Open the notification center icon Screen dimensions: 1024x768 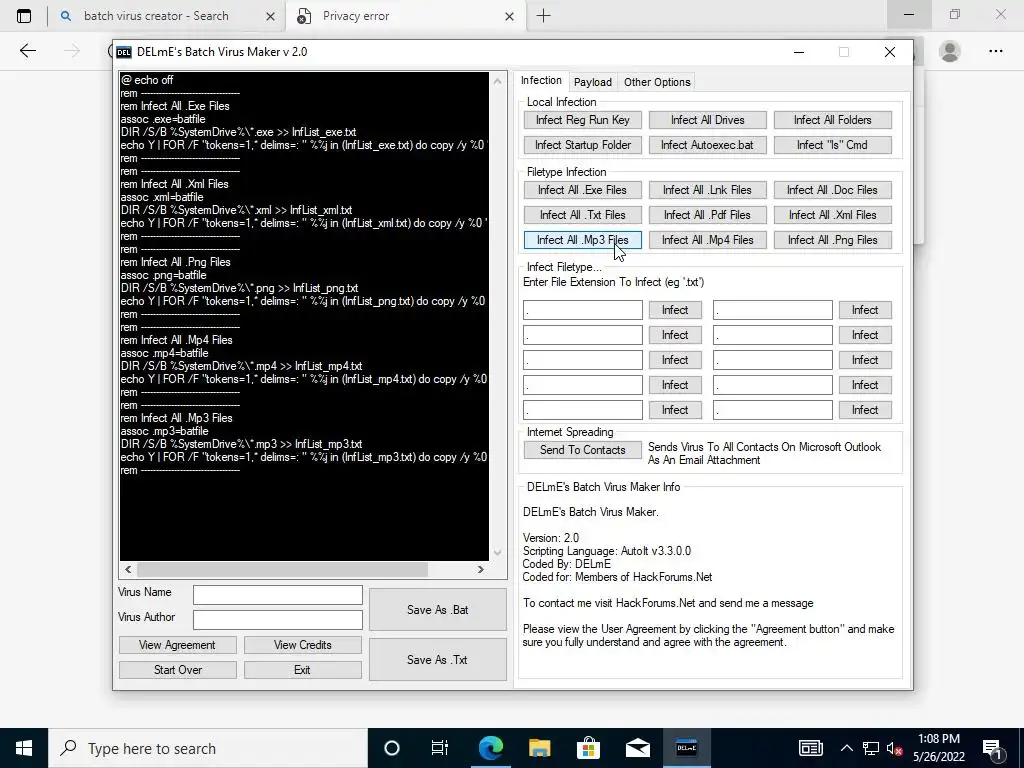coord(992,748)
